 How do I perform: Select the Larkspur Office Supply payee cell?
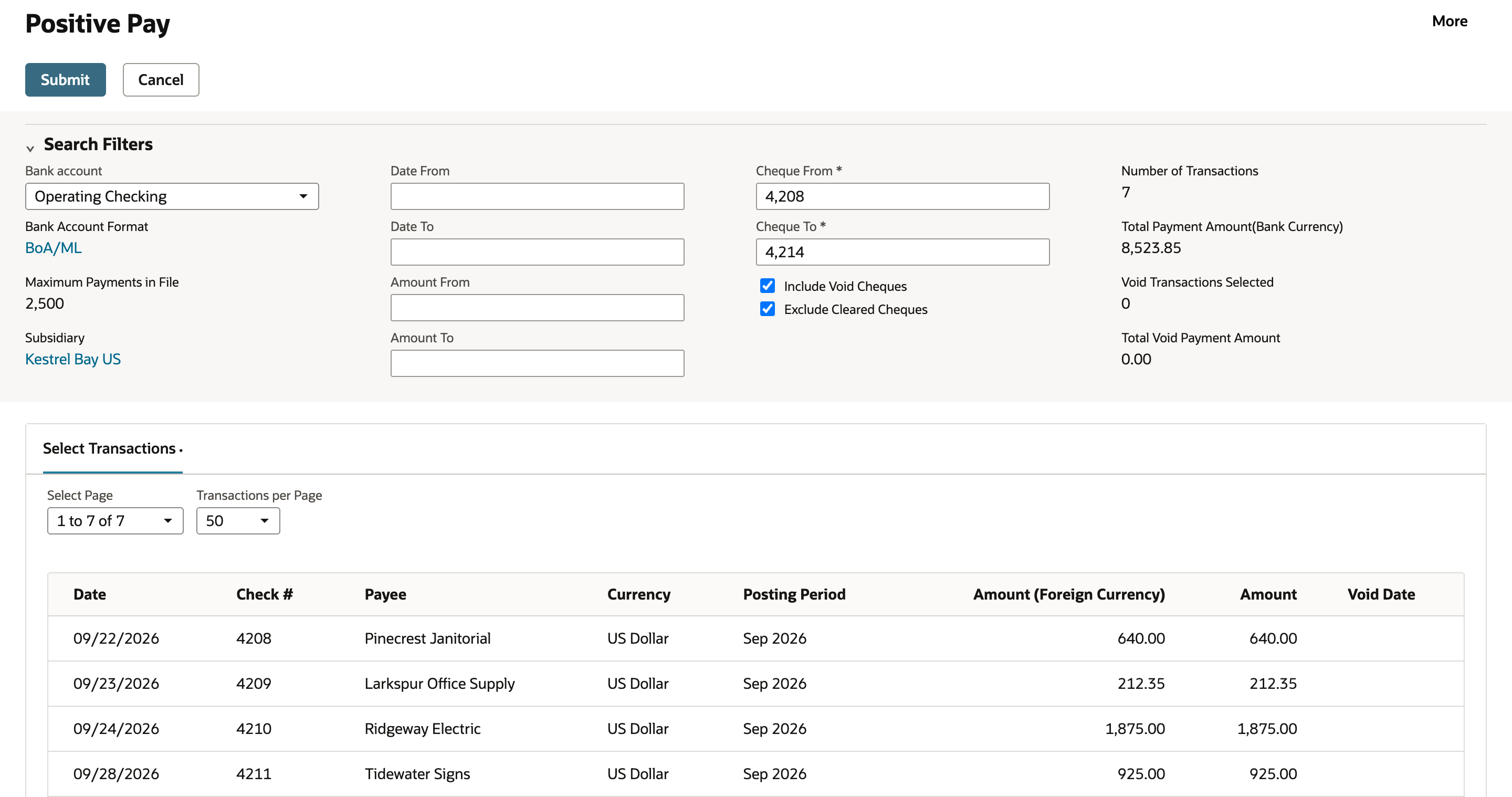click(439, 684)
